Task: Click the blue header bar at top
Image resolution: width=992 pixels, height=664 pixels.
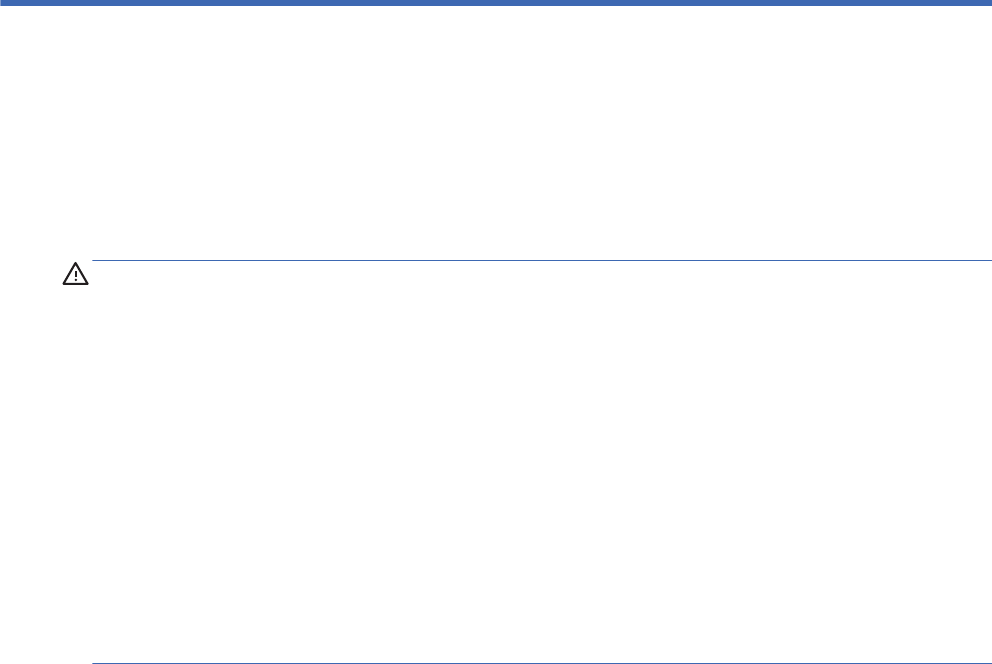Action: 496,3
